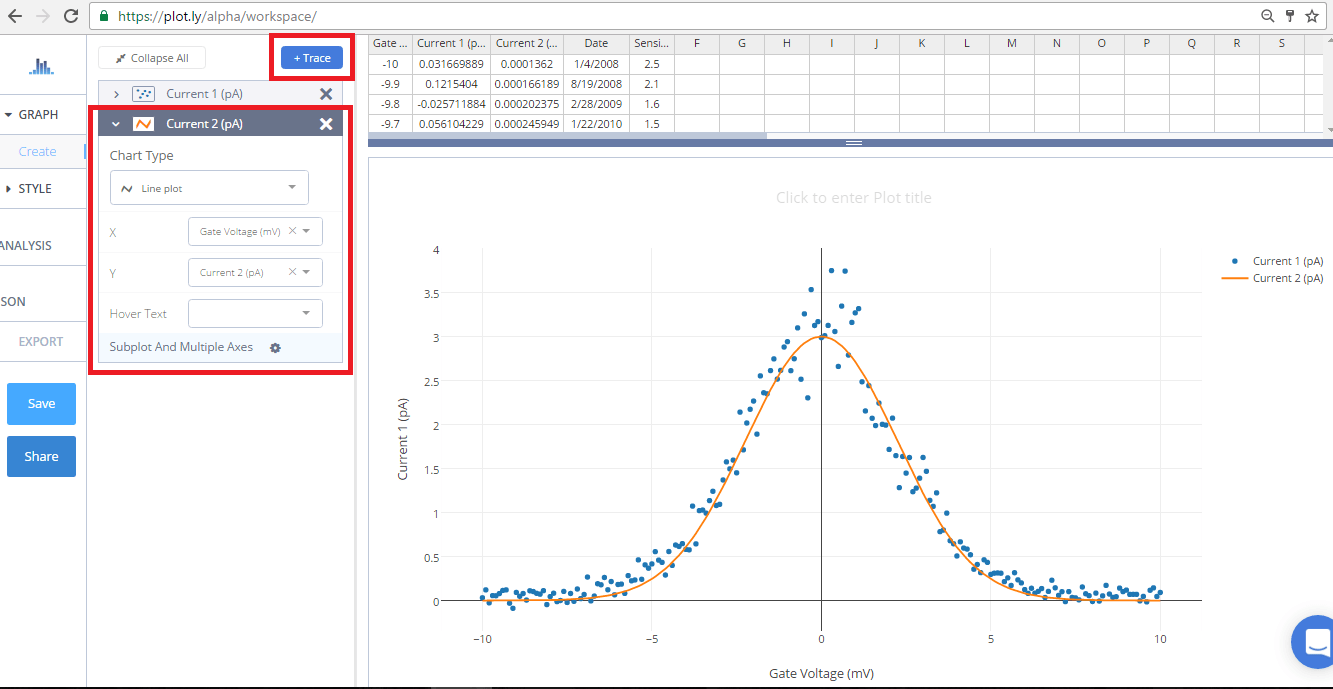
Task: Expand the Current 1 (pA) trace panel
Action: coord(117,93)
